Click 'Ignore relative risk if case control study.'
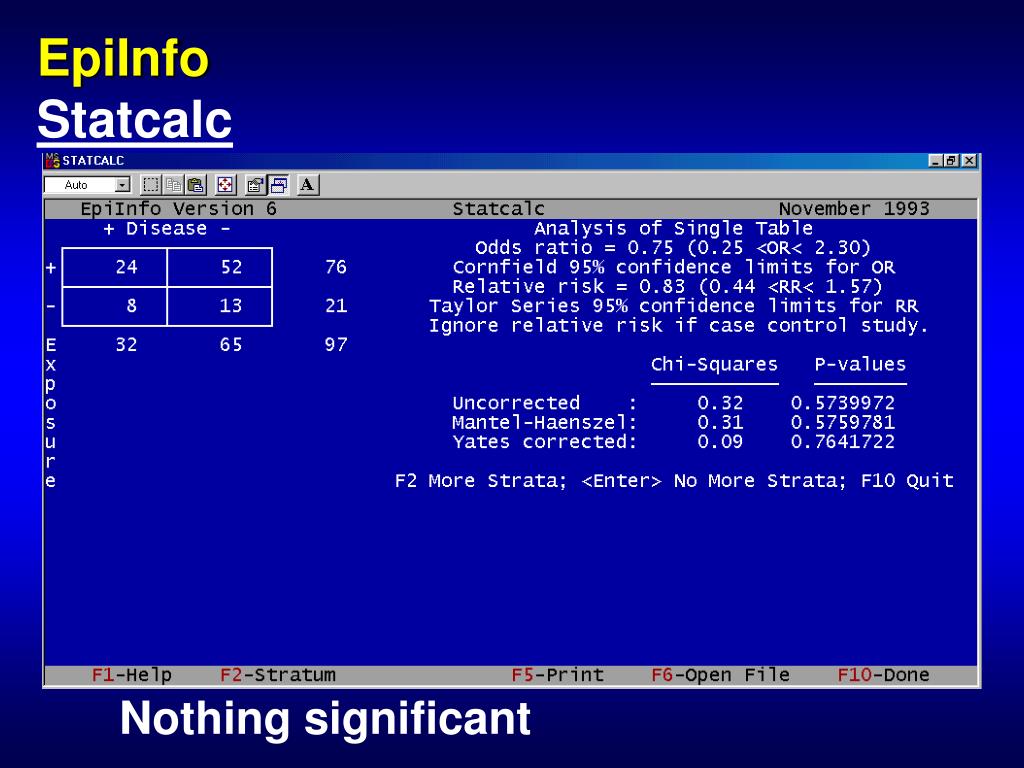Image resolution: width=1024 pixels, height=768 pixels. (679, 325)
